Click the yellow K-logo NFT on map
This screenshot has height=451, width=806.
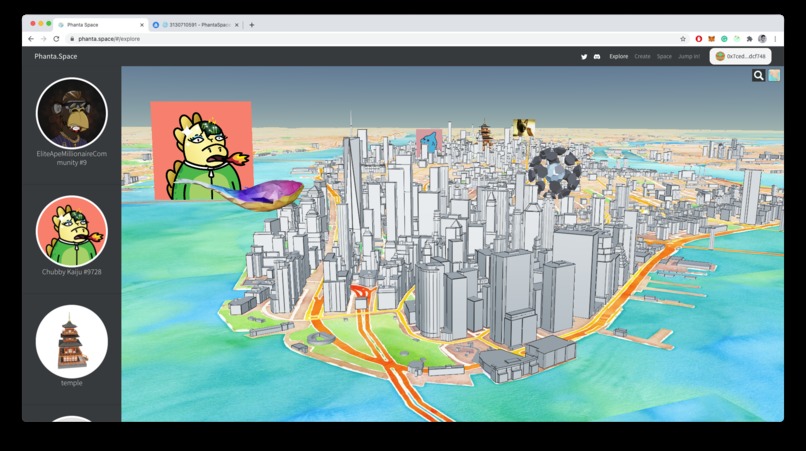(524, 128)
